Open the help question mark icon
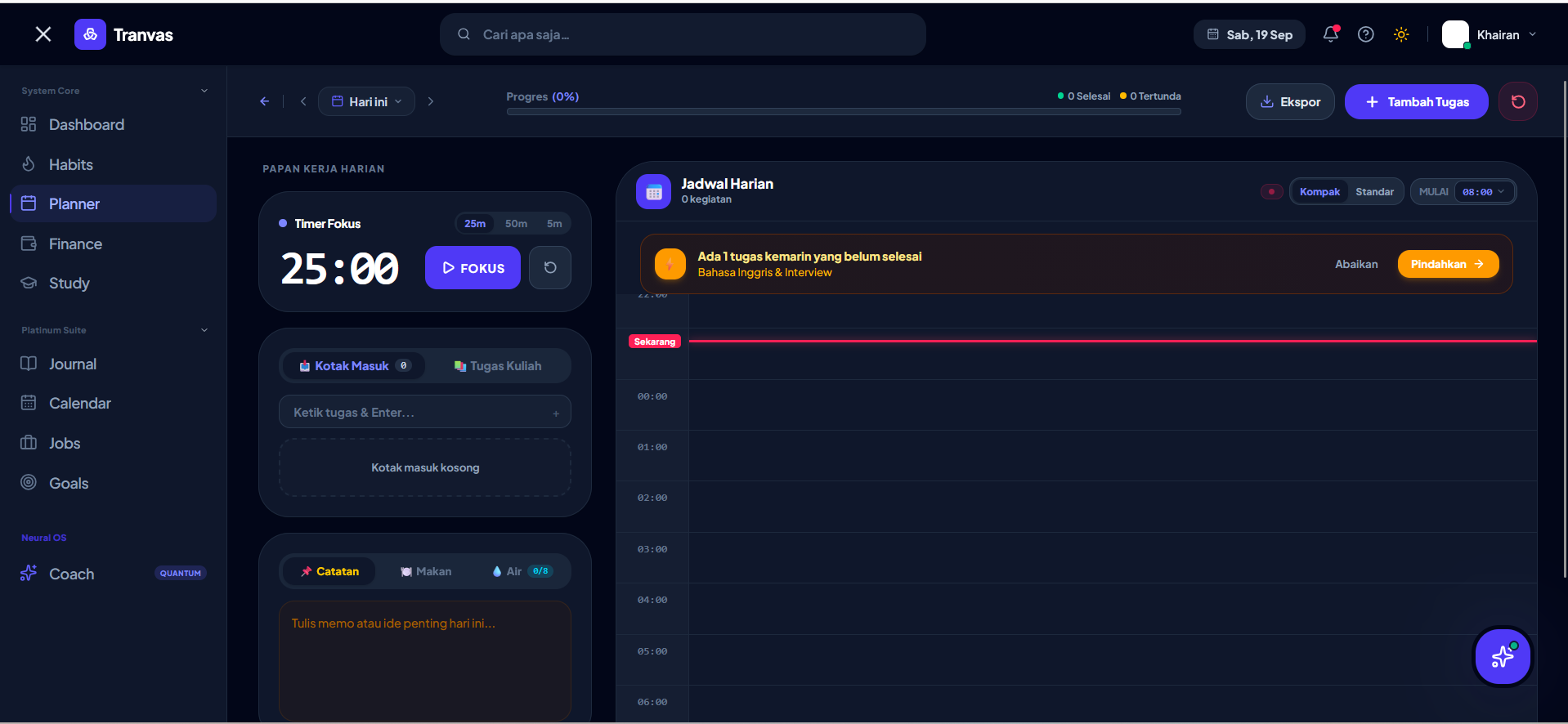Image resolution: width=1568 pixels, height=724 pixels. pos(1365,34)
